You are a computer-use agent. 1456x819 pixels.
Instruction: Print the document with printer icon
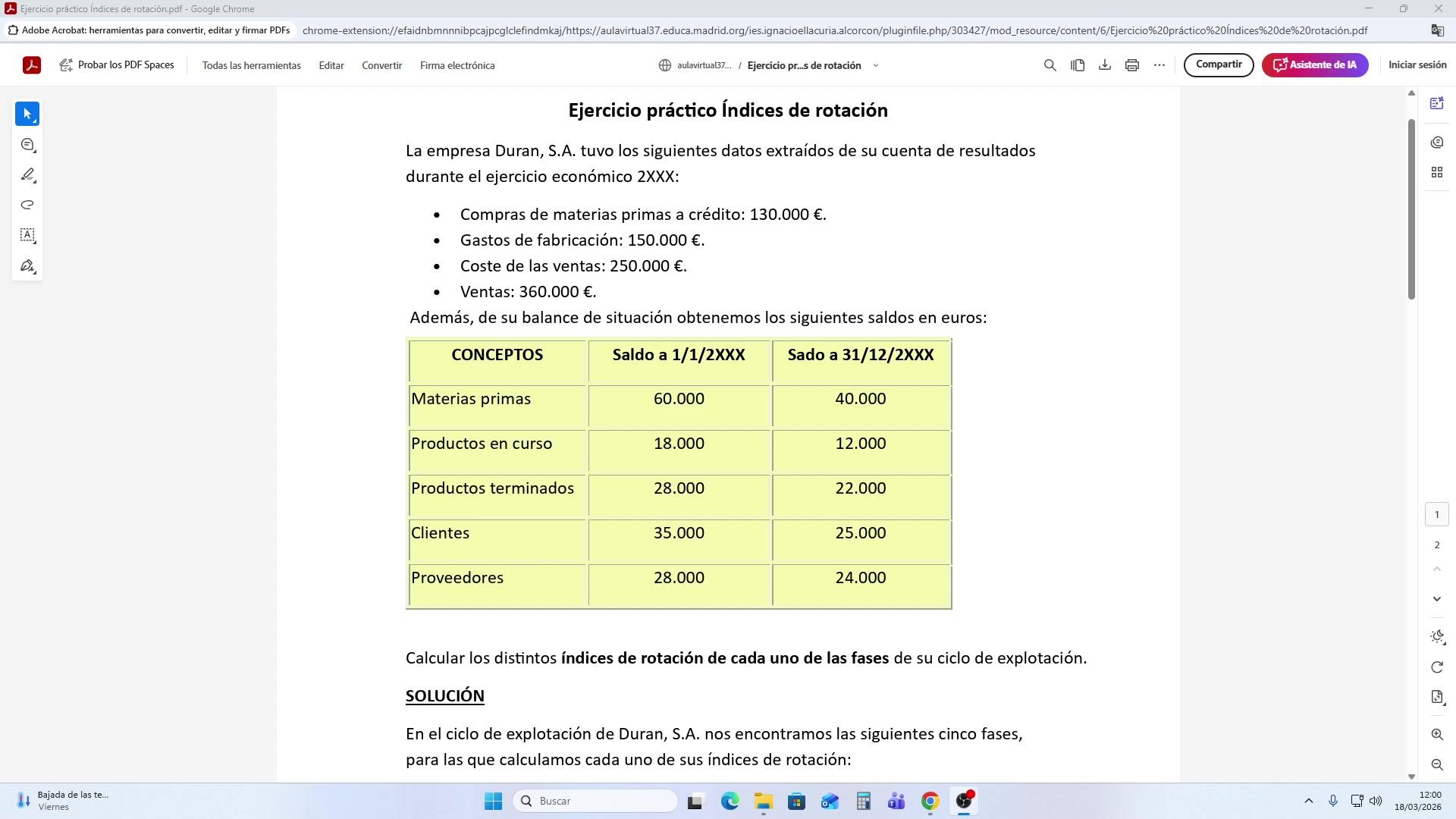[x=1132, y=65]
